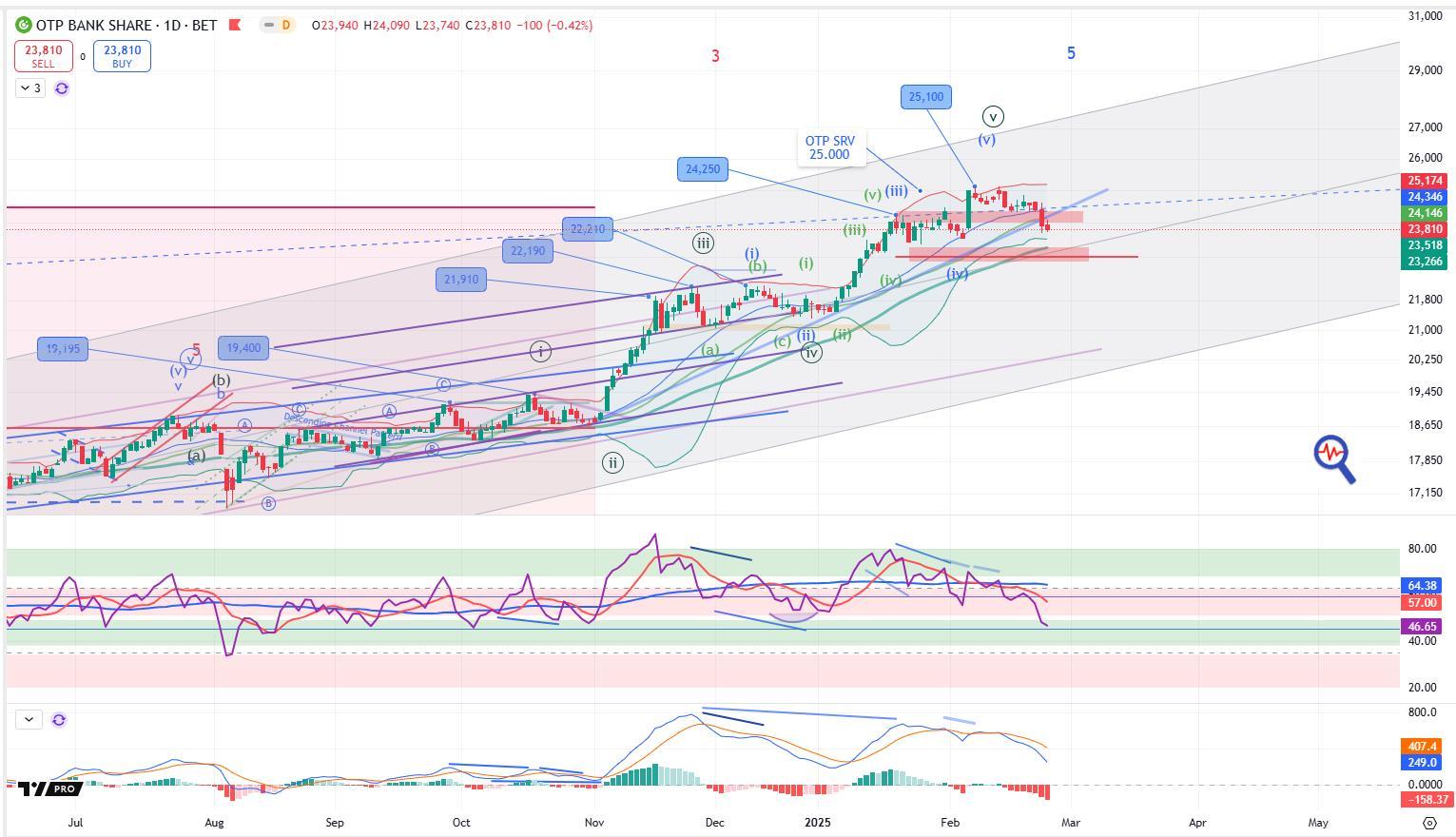Image resolution: width=1456 pixels, height=837 pixels.
Task: Click the red 23,810 last price label
Action: point(1425,229)
